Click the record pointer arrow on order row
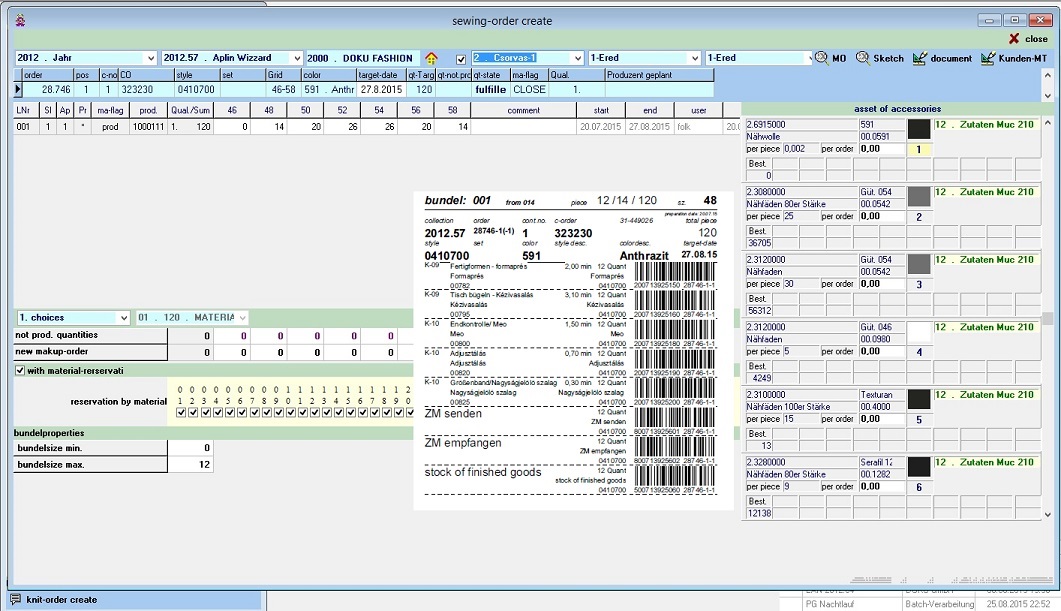This screenshot has width=1061, height=611. point(18,89)
